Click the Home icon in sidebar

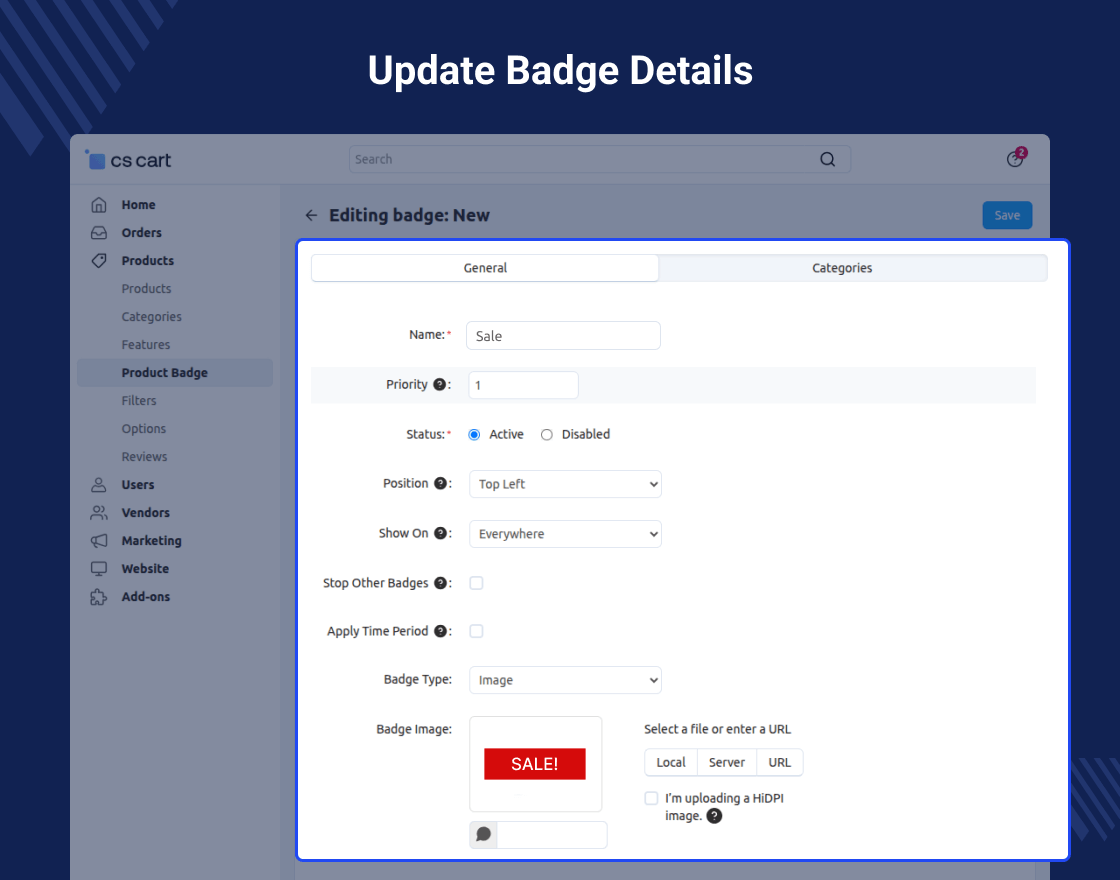coord(98,205)
